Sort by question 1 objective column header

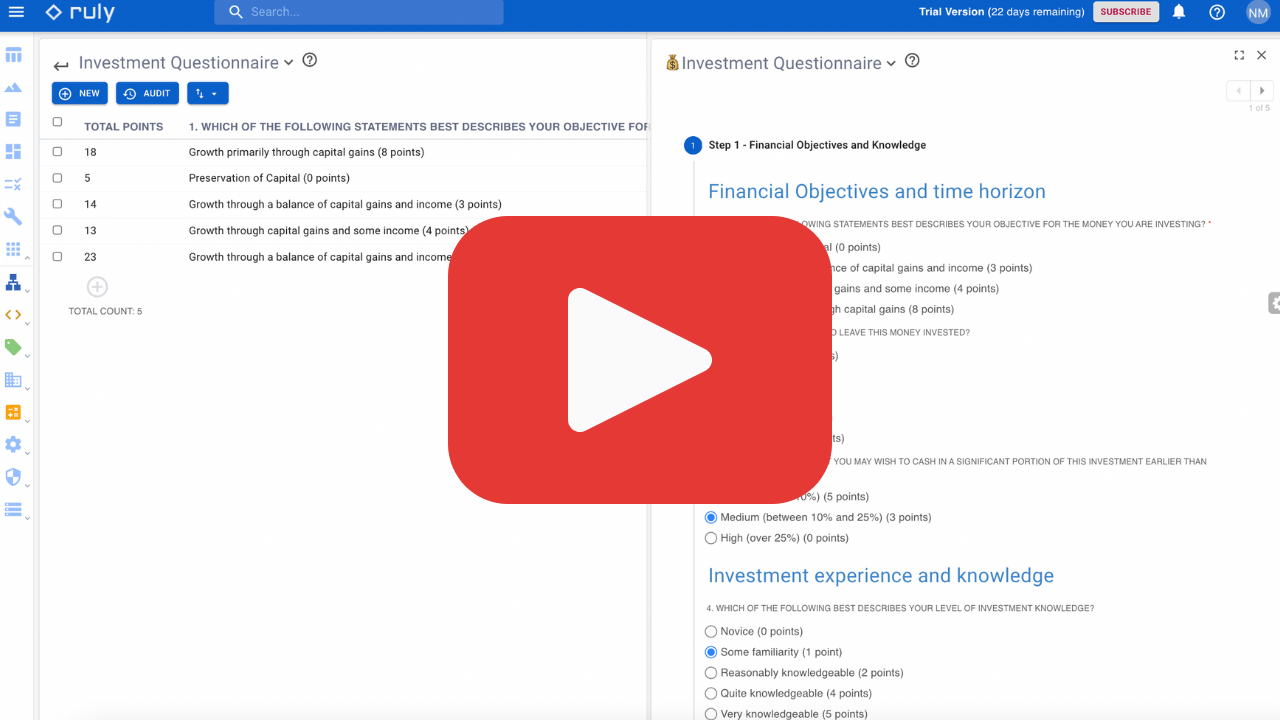pos(419,127)
